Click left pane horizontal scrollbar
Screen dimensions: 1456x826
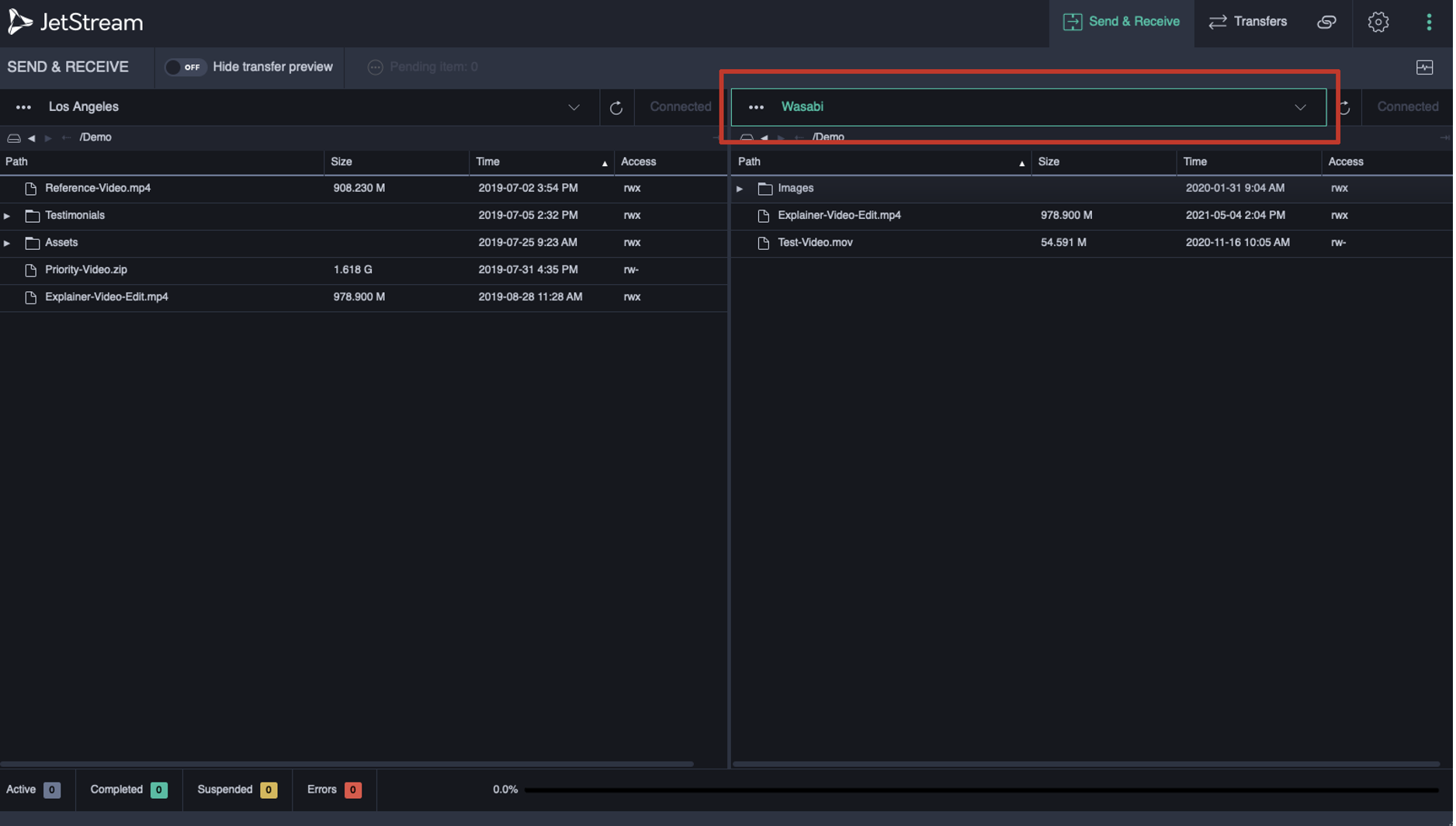[x=348, y=765]
